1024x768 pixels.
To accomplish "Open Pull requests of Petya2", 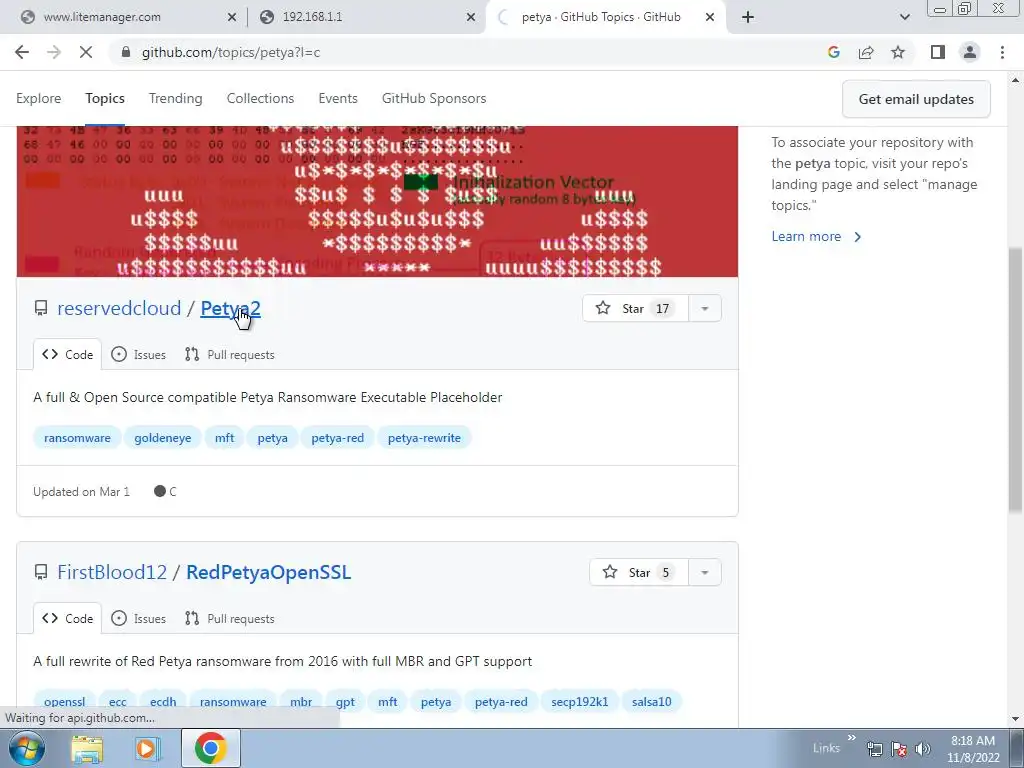I will point(230,355).
